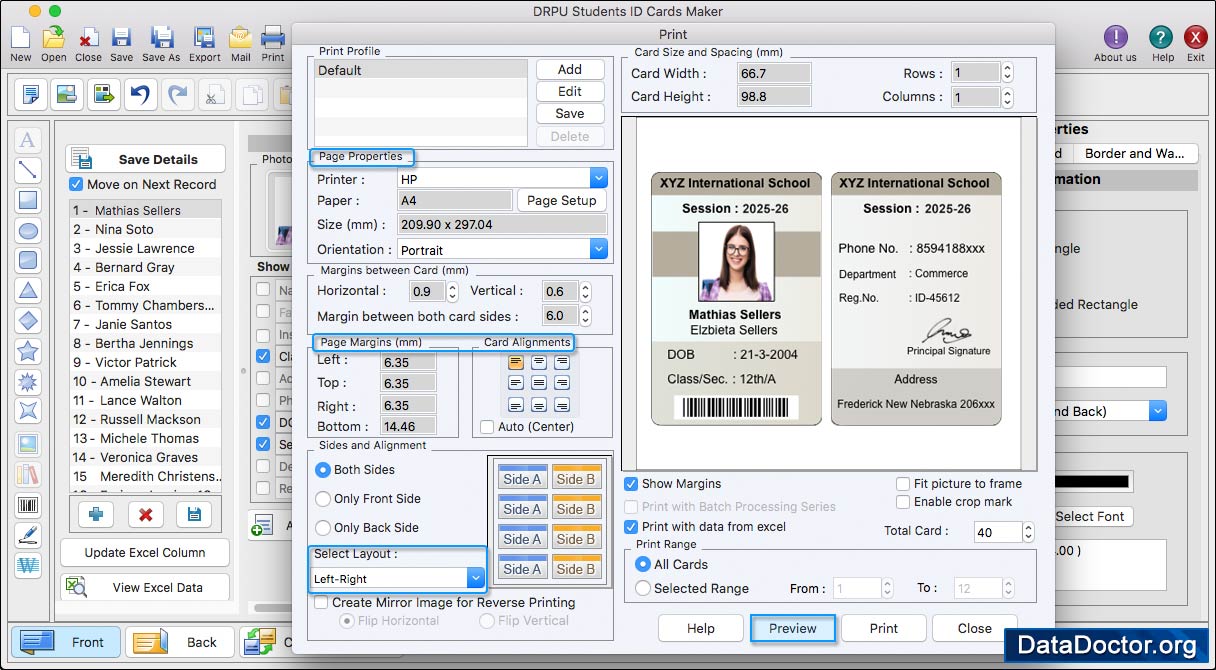The width and height of the screenshot is (1216, 670).
Task: Adjust Horizontal margin stepper
Action: point(452,291)
